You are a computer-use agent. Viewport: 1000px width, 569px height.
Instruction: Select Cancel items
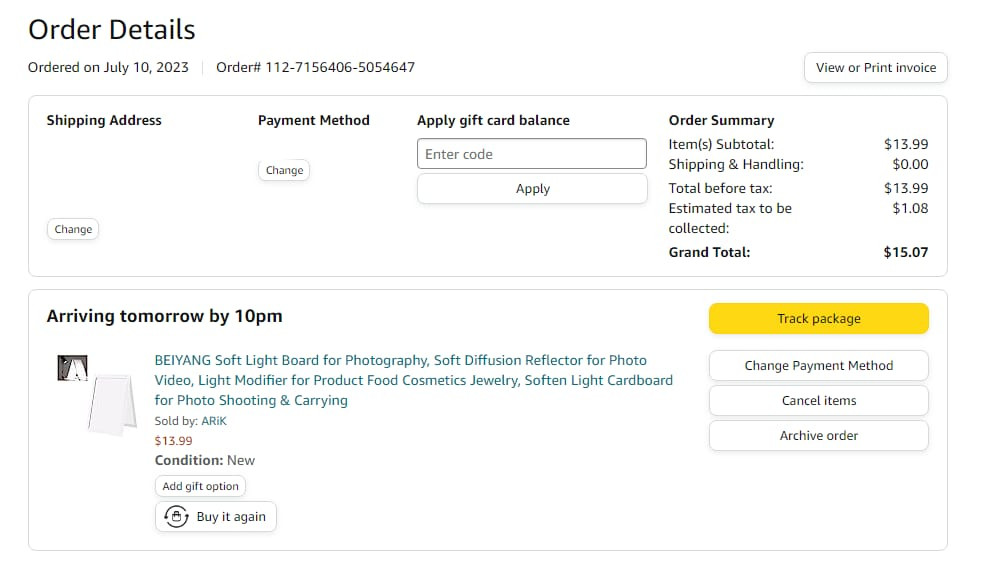818,400
